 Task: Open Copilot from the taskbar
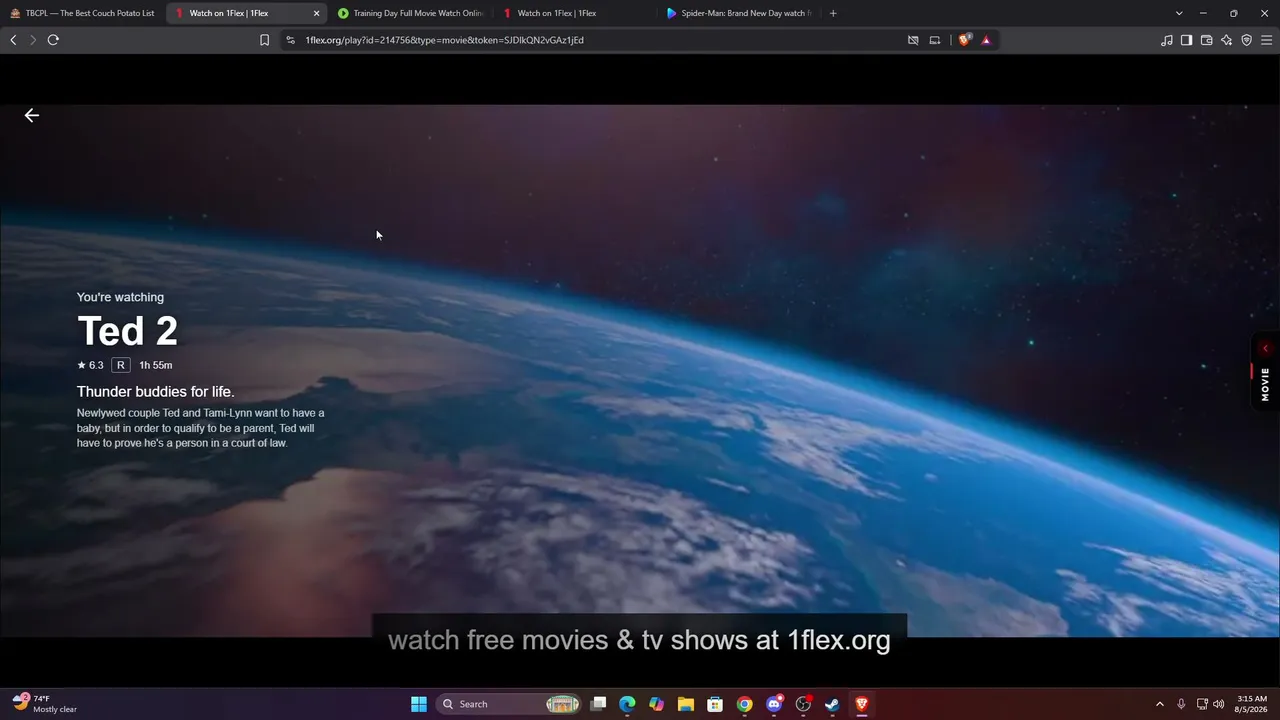pos(656,704)
